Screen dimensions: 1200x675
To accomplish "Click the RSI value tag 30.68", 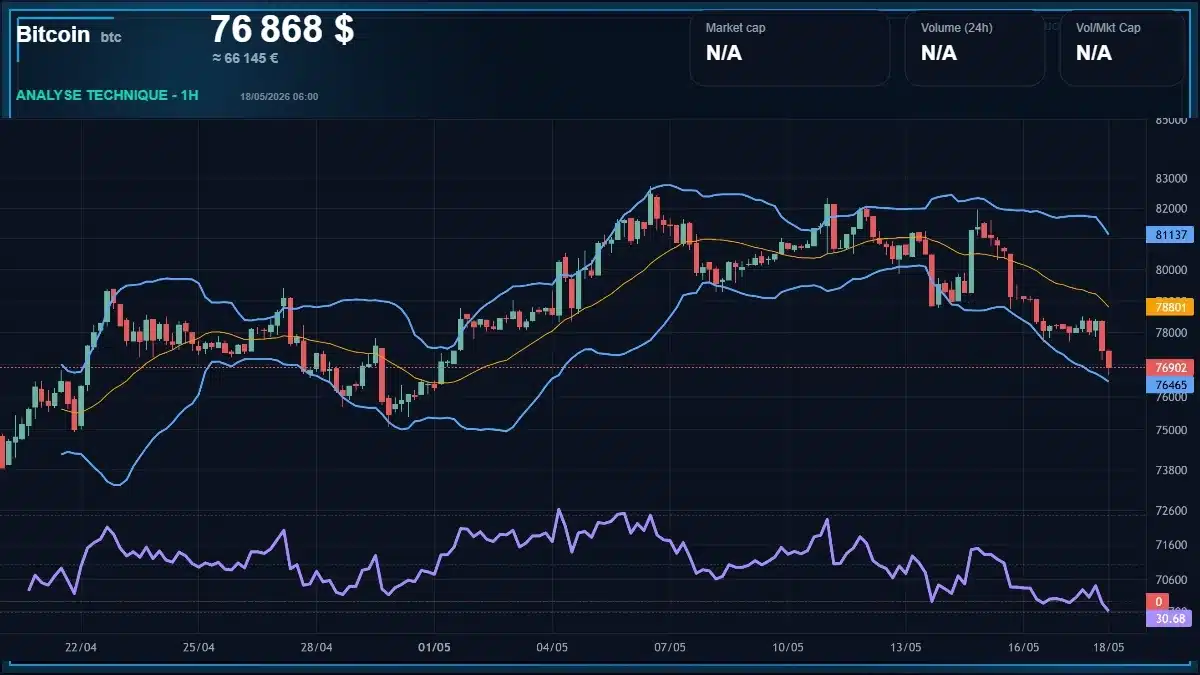I will point(1170,618).
